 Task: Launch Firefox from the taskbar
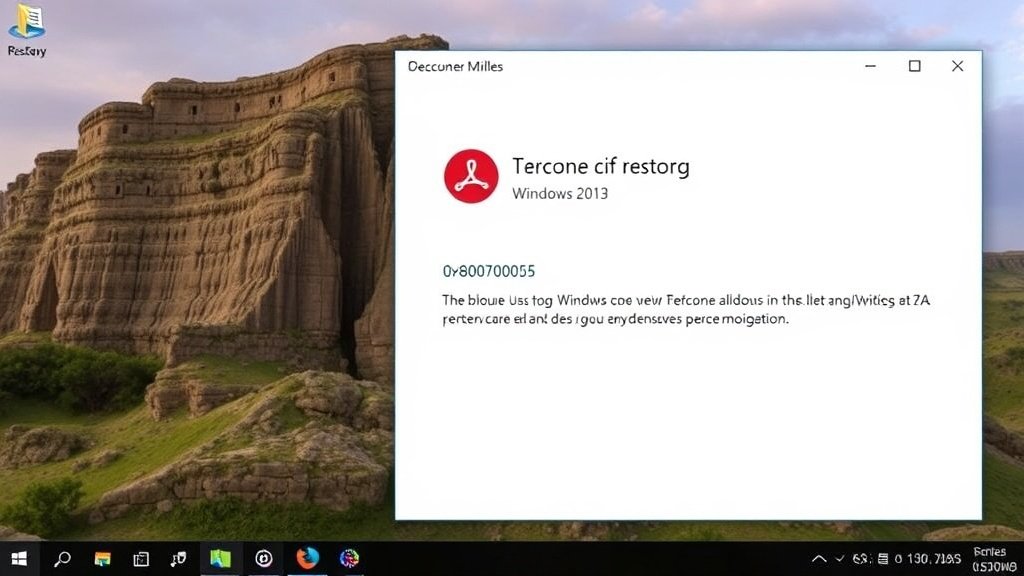point(308,558)
